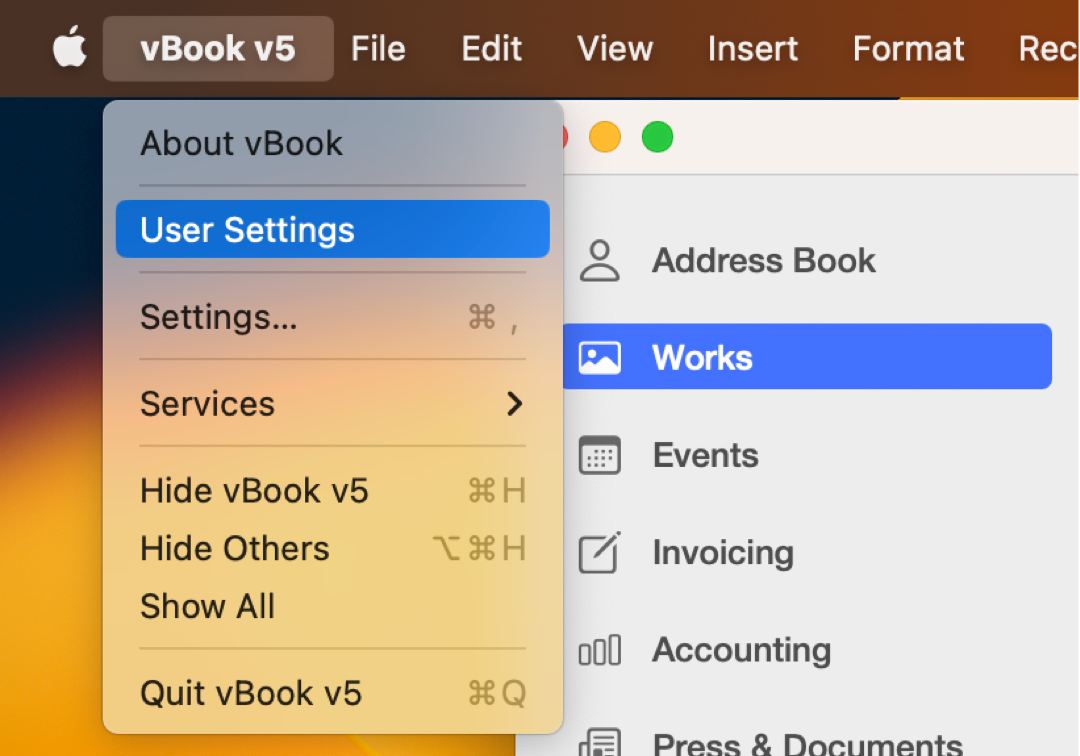Open the Insert menu
The image size is (1080, 756).
pos(752,48)
